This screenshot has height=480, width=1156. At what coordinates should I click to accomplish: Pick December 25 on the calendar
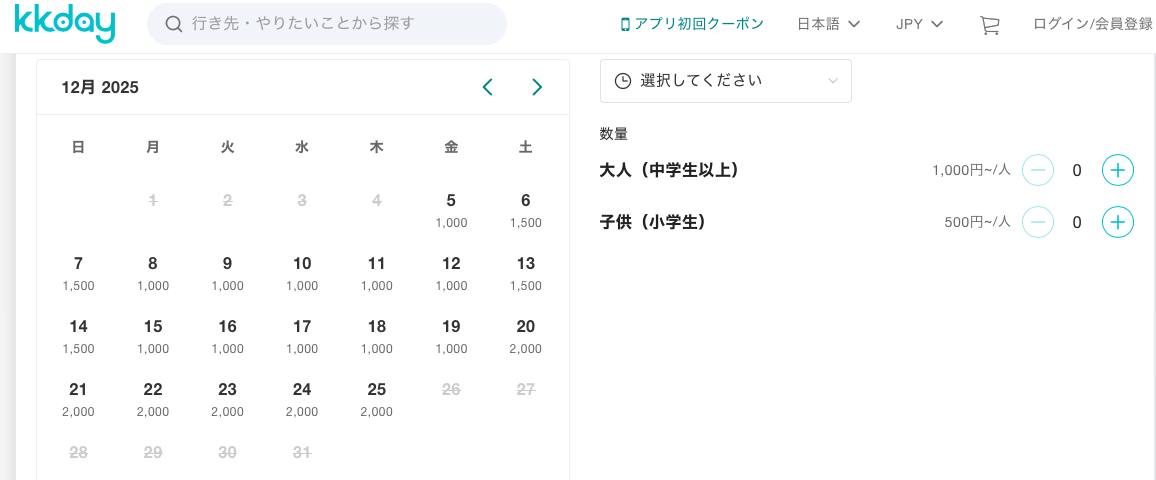point(376,399)
